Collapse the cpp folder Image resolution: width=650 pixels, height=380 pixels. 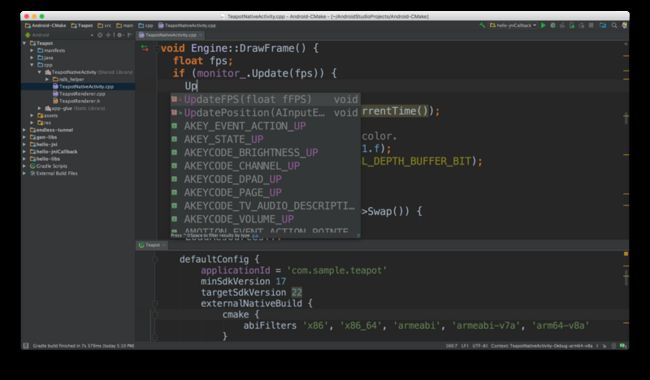click(32, 65)
